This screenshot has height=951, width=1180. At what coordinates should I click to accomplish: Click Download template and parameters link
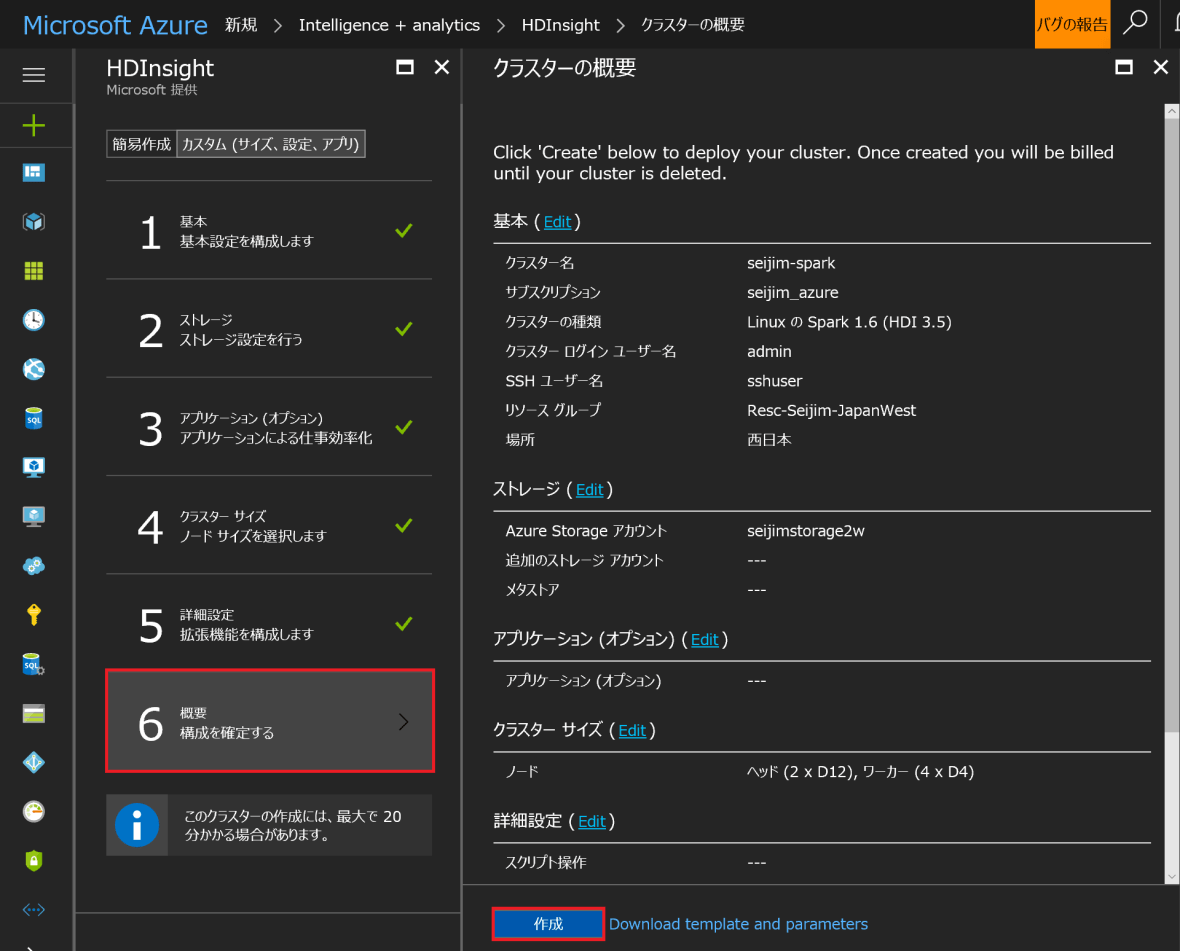tap(738, 924)
